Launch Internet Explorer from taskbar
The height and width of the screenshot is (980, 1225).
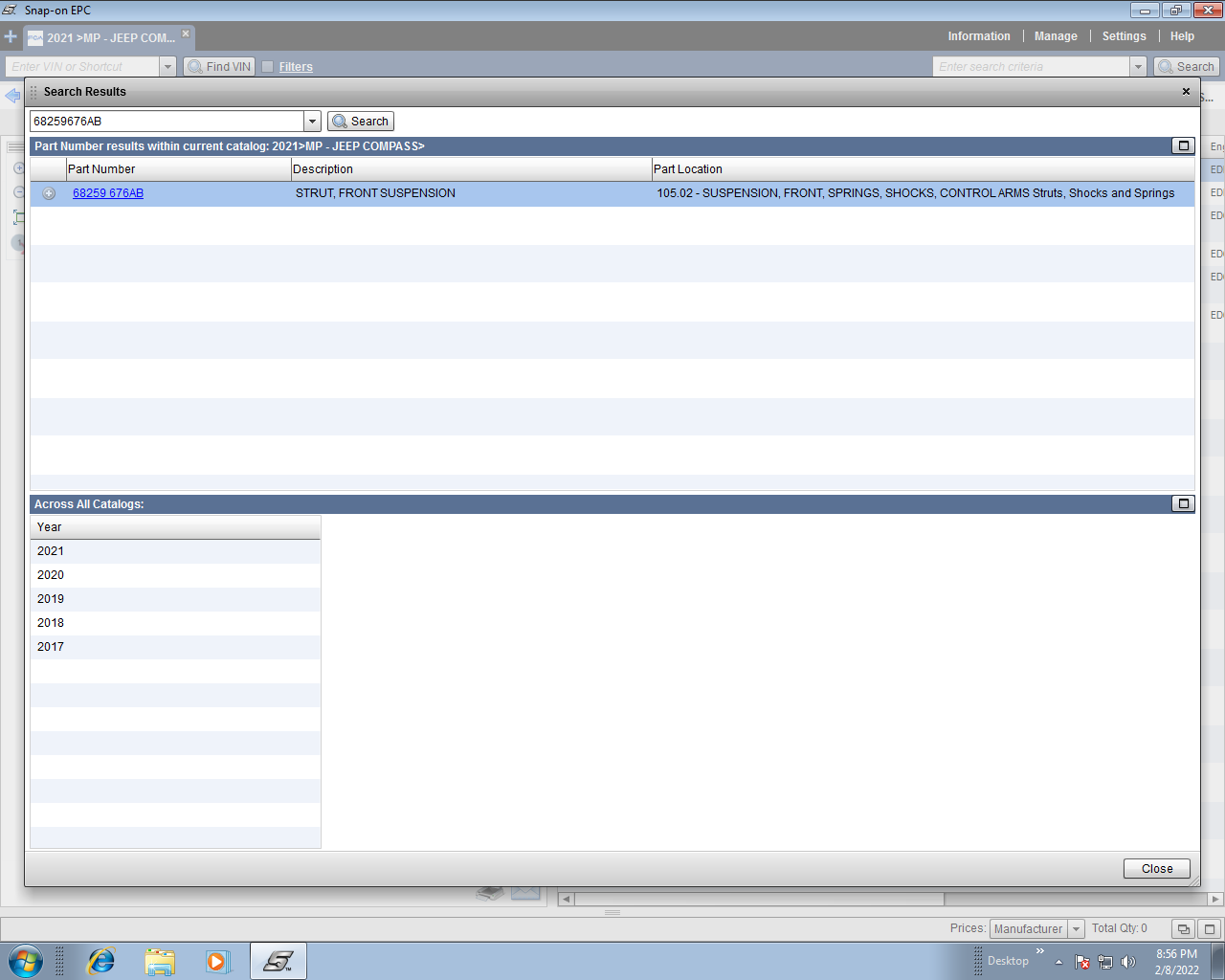point(100,961)
